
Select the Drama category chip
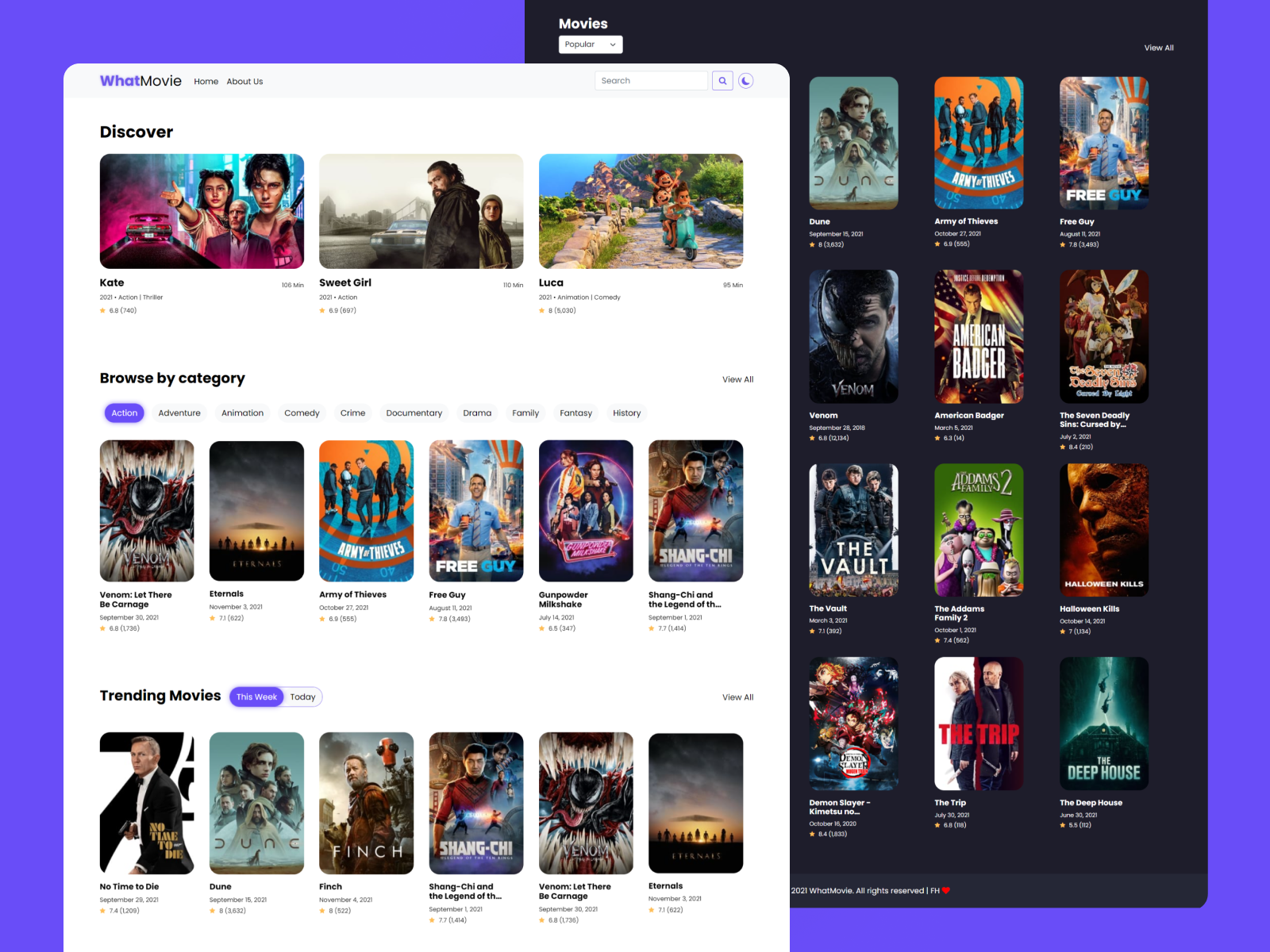pos(477,413)
